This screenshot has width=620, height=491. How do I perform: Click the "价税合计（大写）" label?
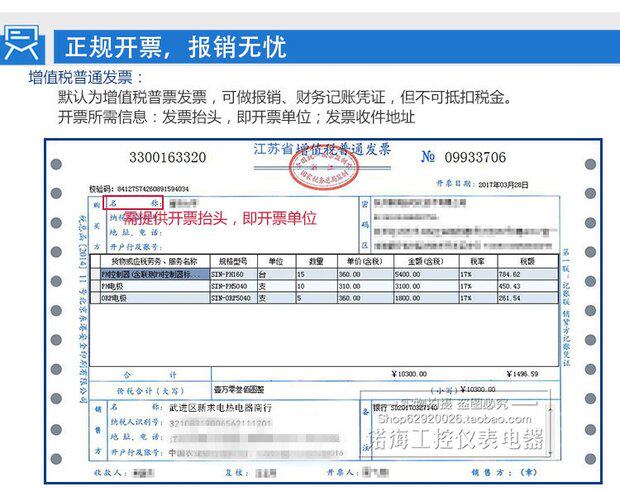tap(150, 391)
